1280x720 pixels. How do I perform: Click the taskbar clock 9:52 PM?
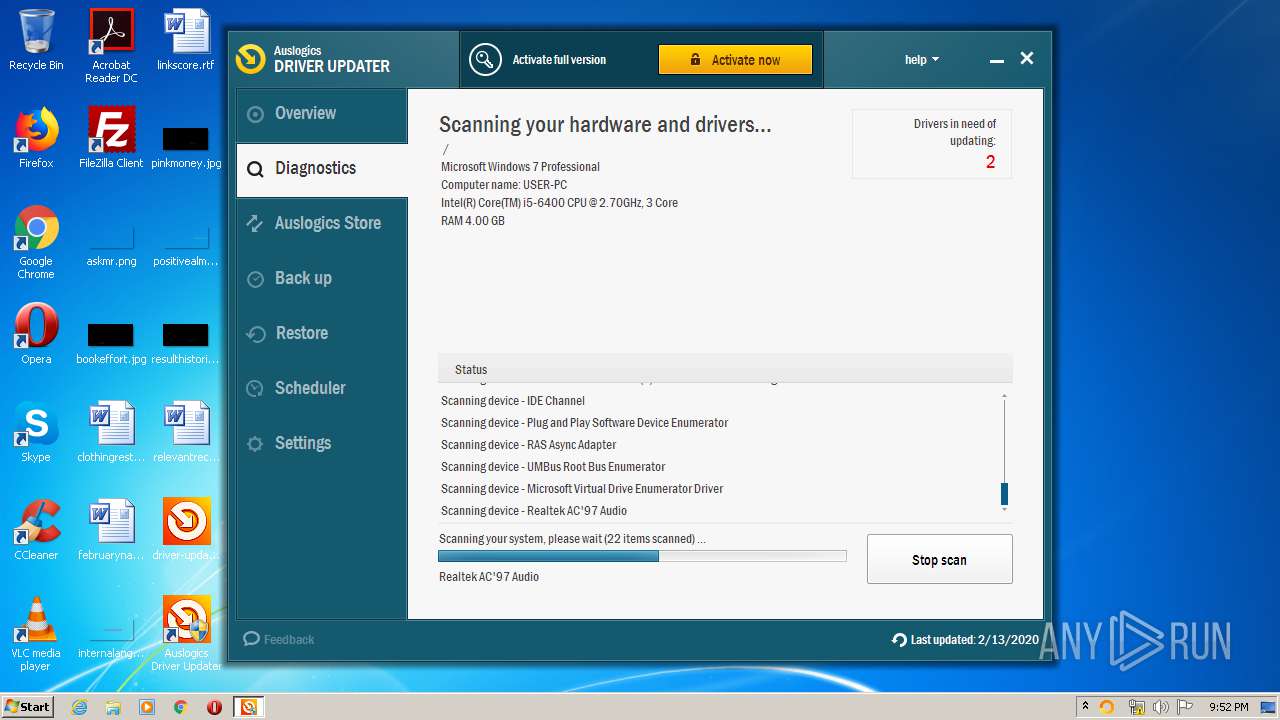[x=1228, y=707]
